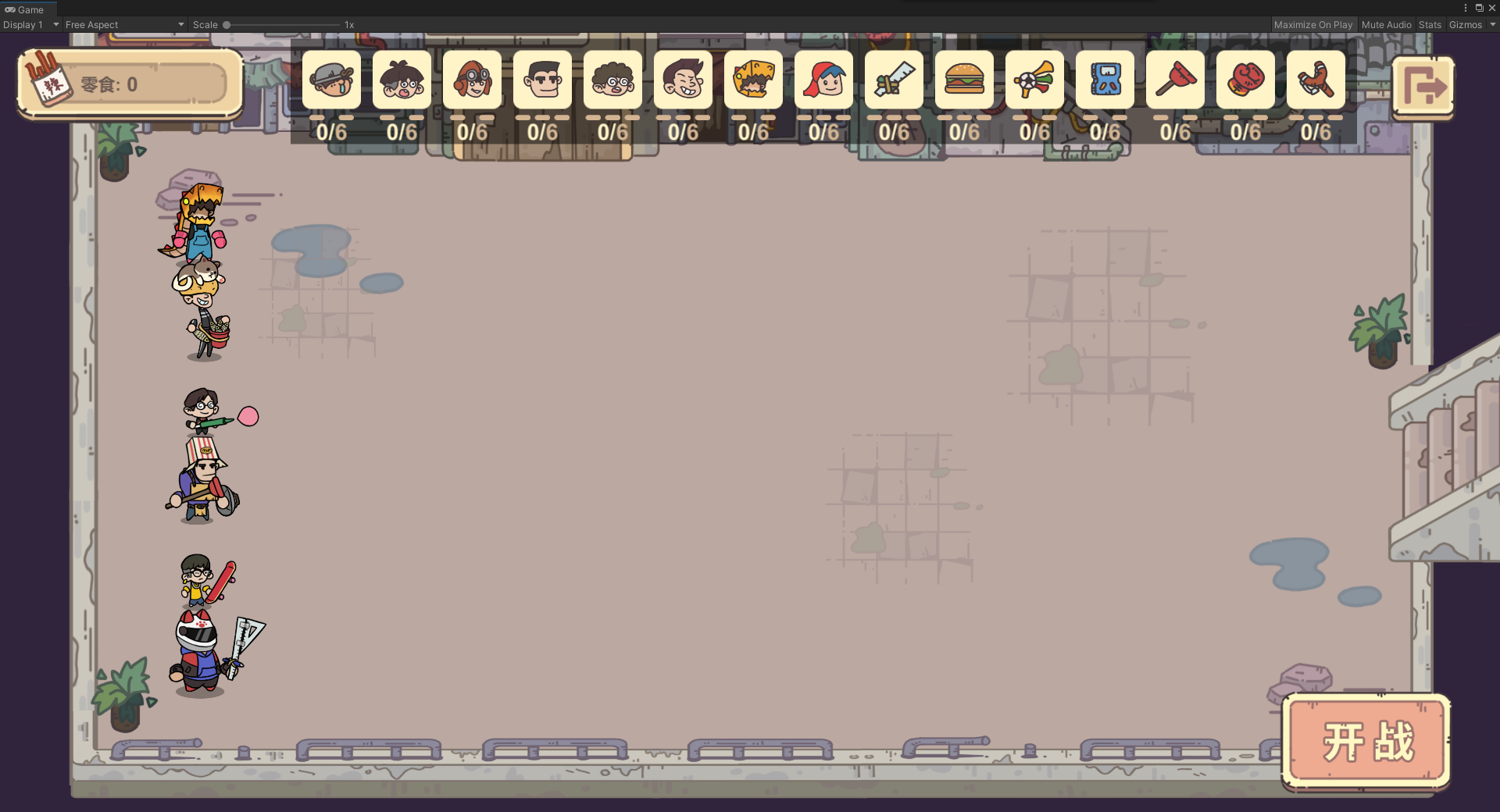The image size is (1500, 812).
Task: Toggle Gizmos display
Action: pos(1465,25)
